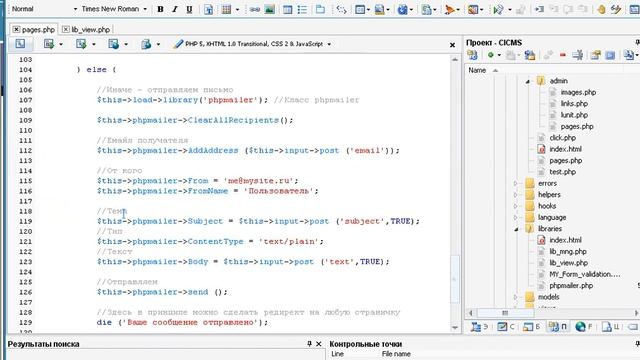Click the green add icon in the Project panel

pos(490,55)
